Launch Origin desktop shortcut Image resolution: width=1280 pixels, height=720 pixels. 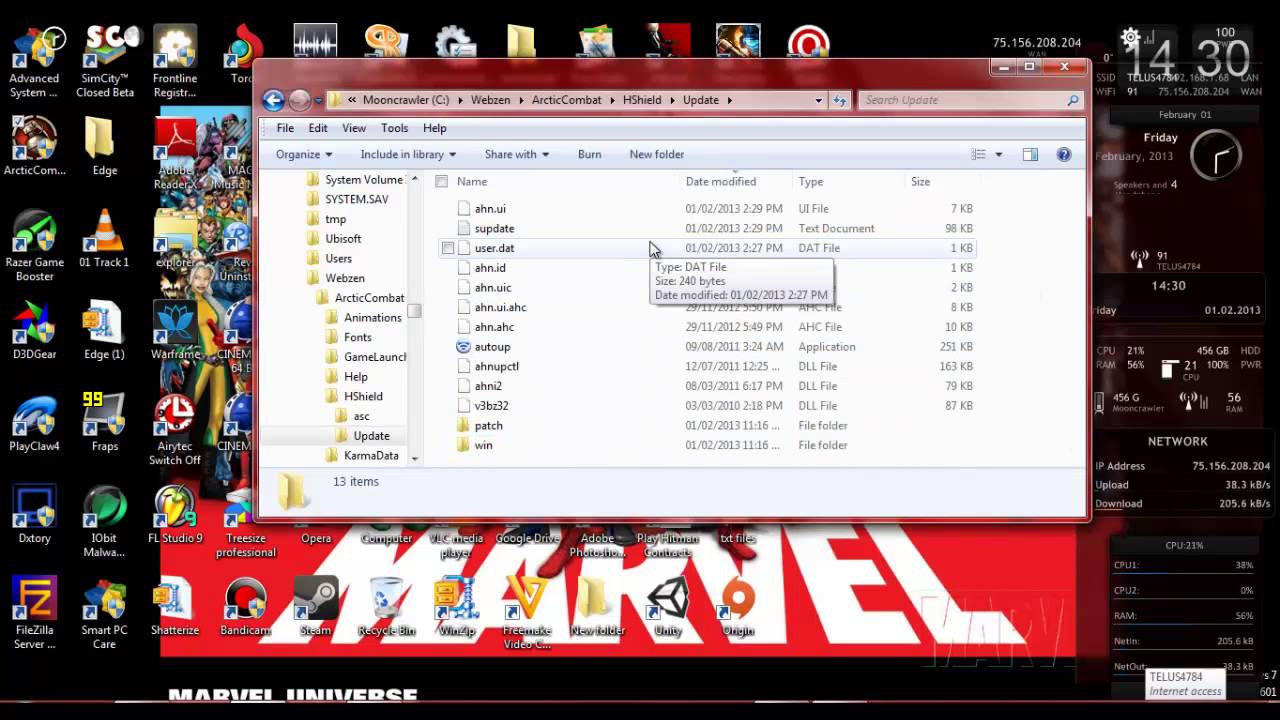pyautogui.click(x=738, y=607)
